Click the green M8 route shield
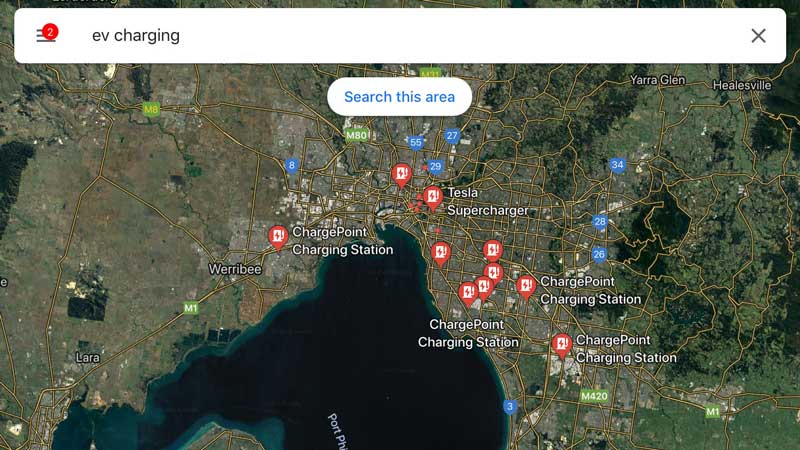Viewport: 800px width, 450px height. point(151,109)
